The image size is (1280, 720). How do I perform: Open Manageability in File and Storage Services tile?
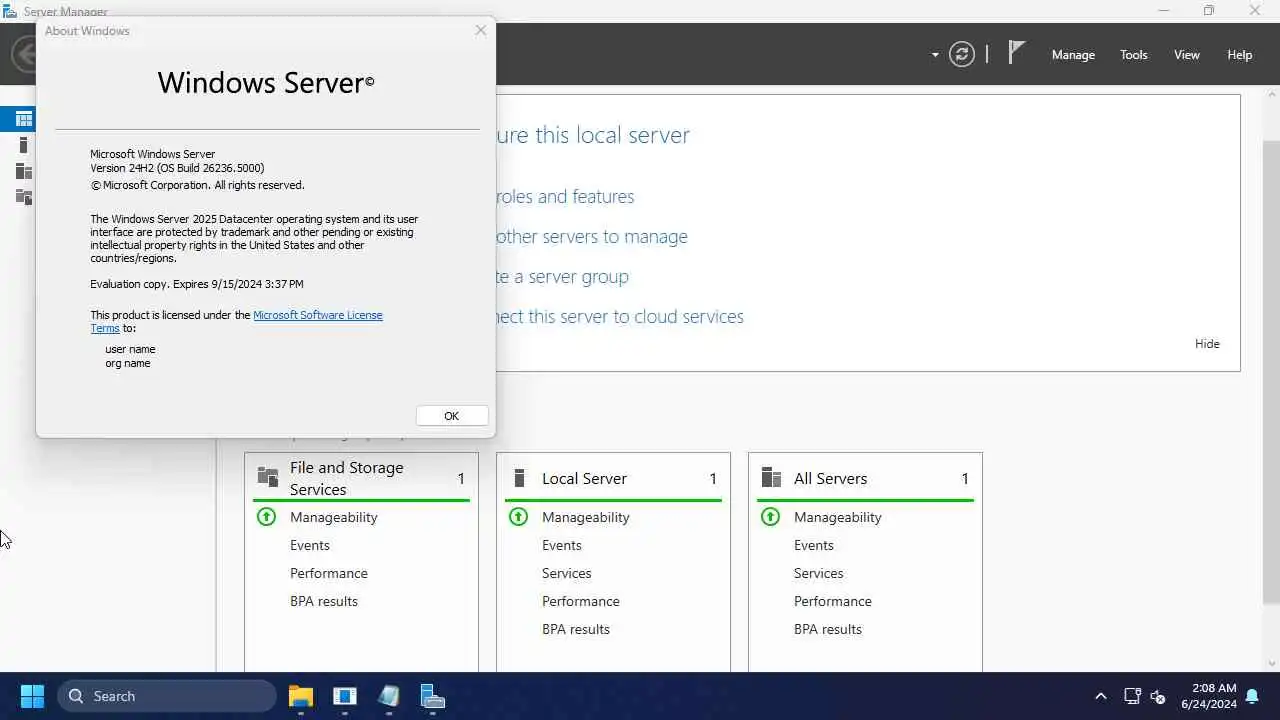334,517
